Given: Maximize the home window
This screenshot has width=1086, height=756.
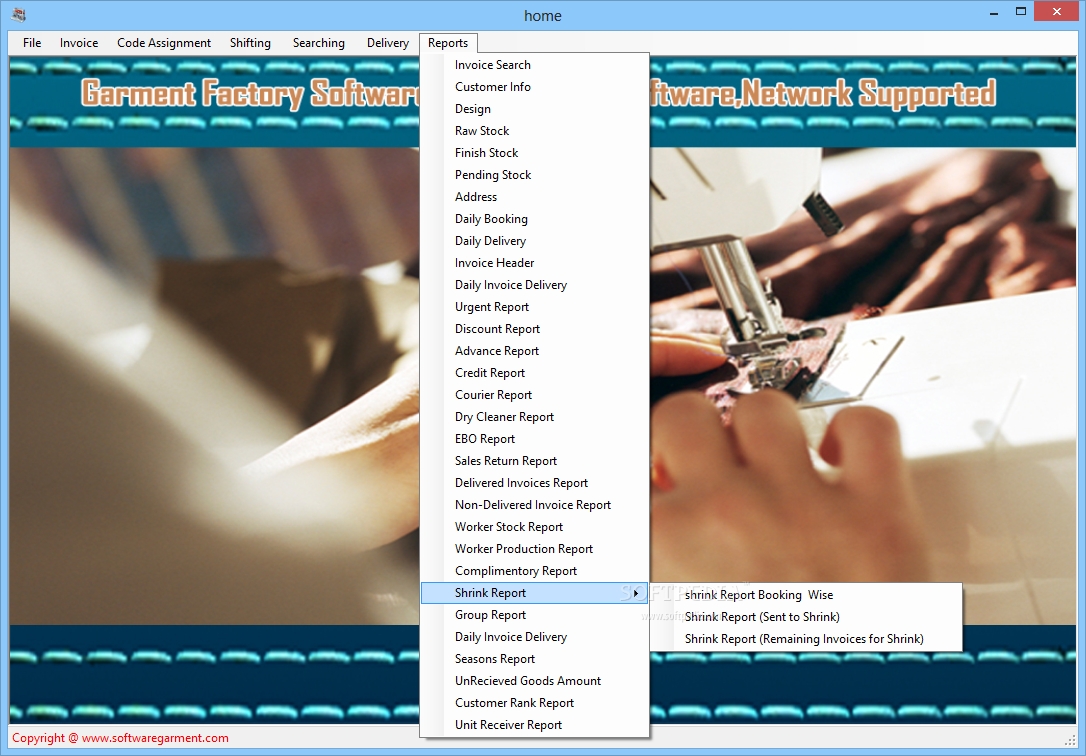Looking at the screenshot, I should [1021, 12].
